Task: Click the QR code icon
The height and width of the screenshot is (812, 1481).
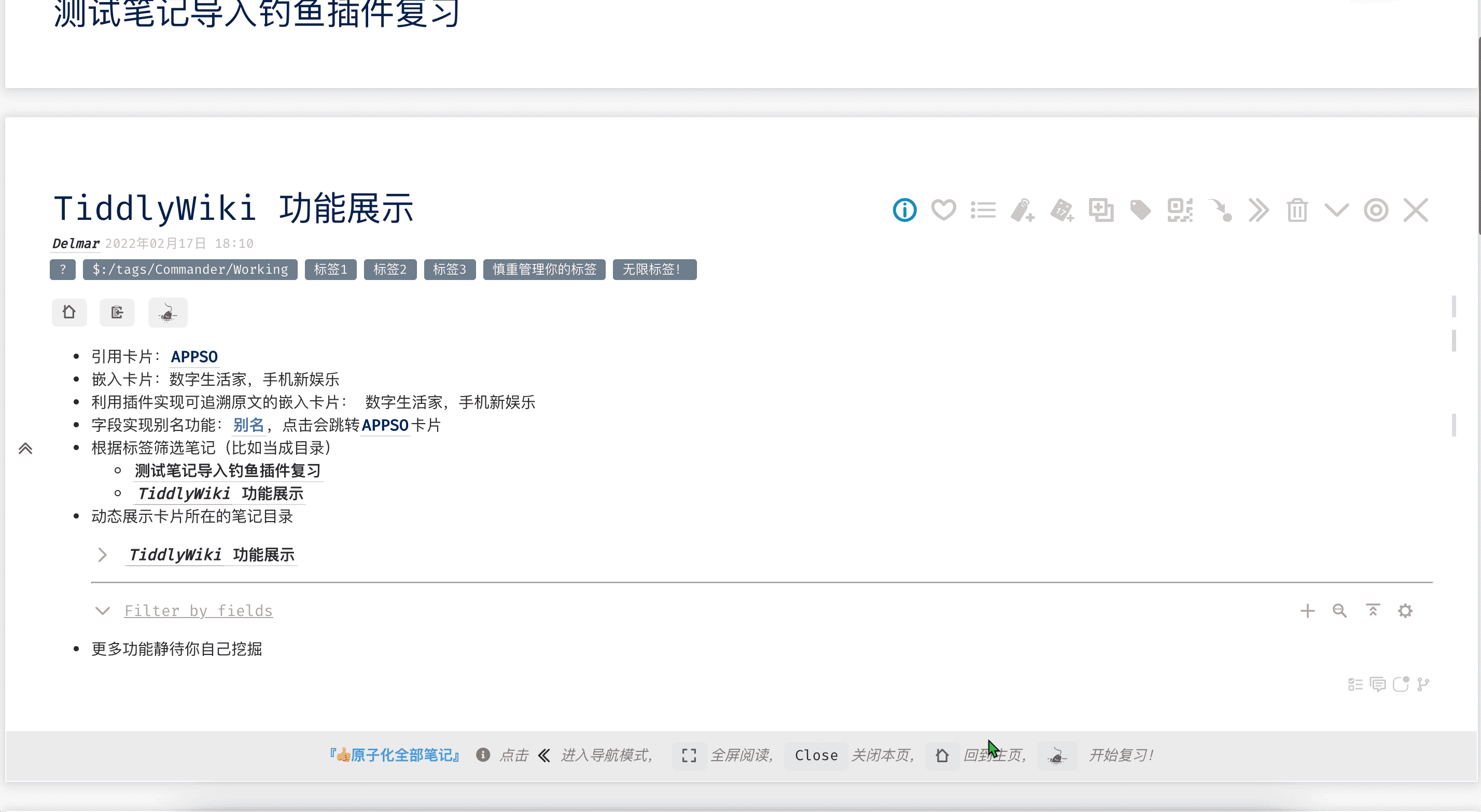Action: point(1180,210)
